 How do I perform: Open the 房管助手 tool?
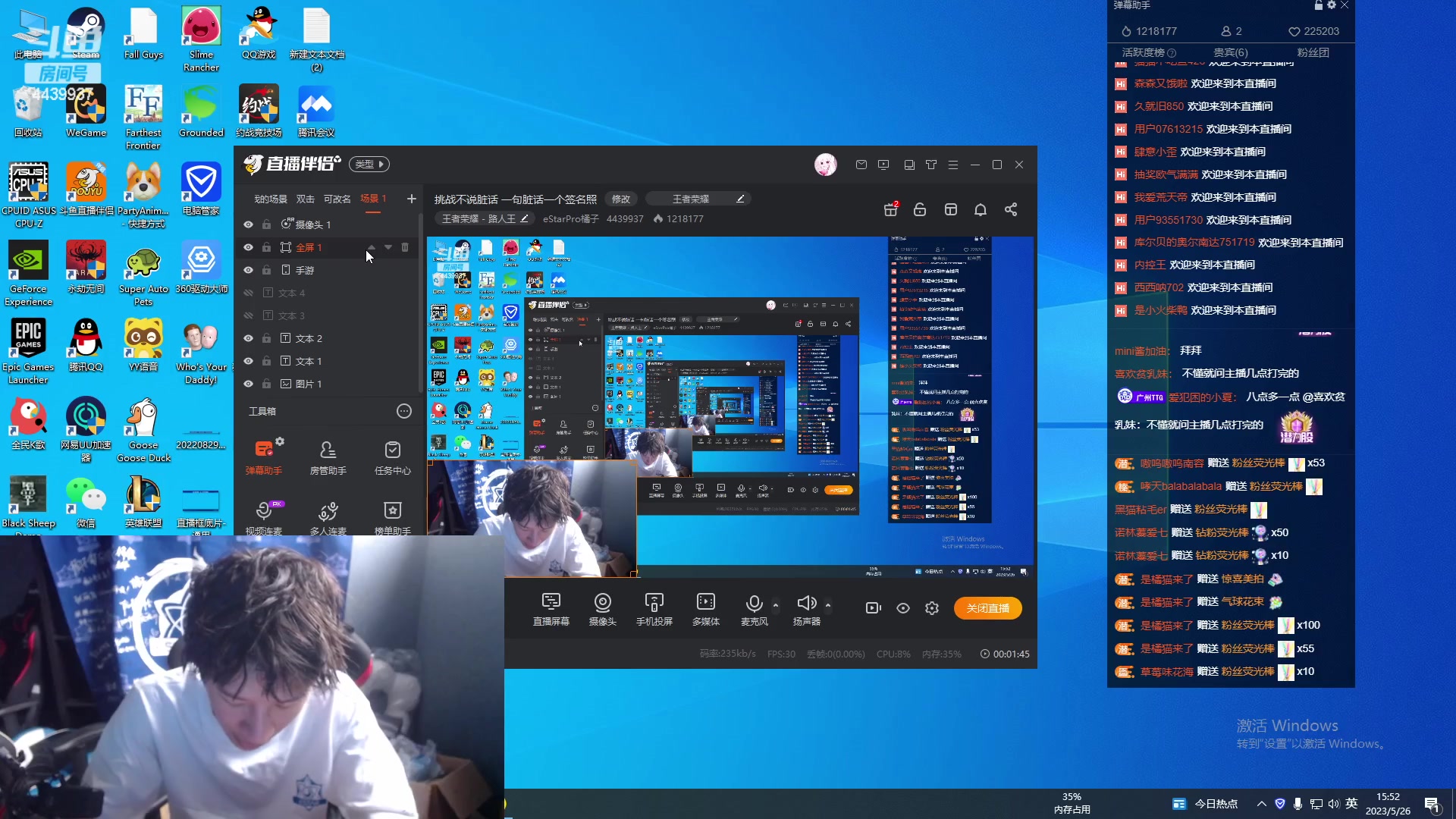point(328,457)
